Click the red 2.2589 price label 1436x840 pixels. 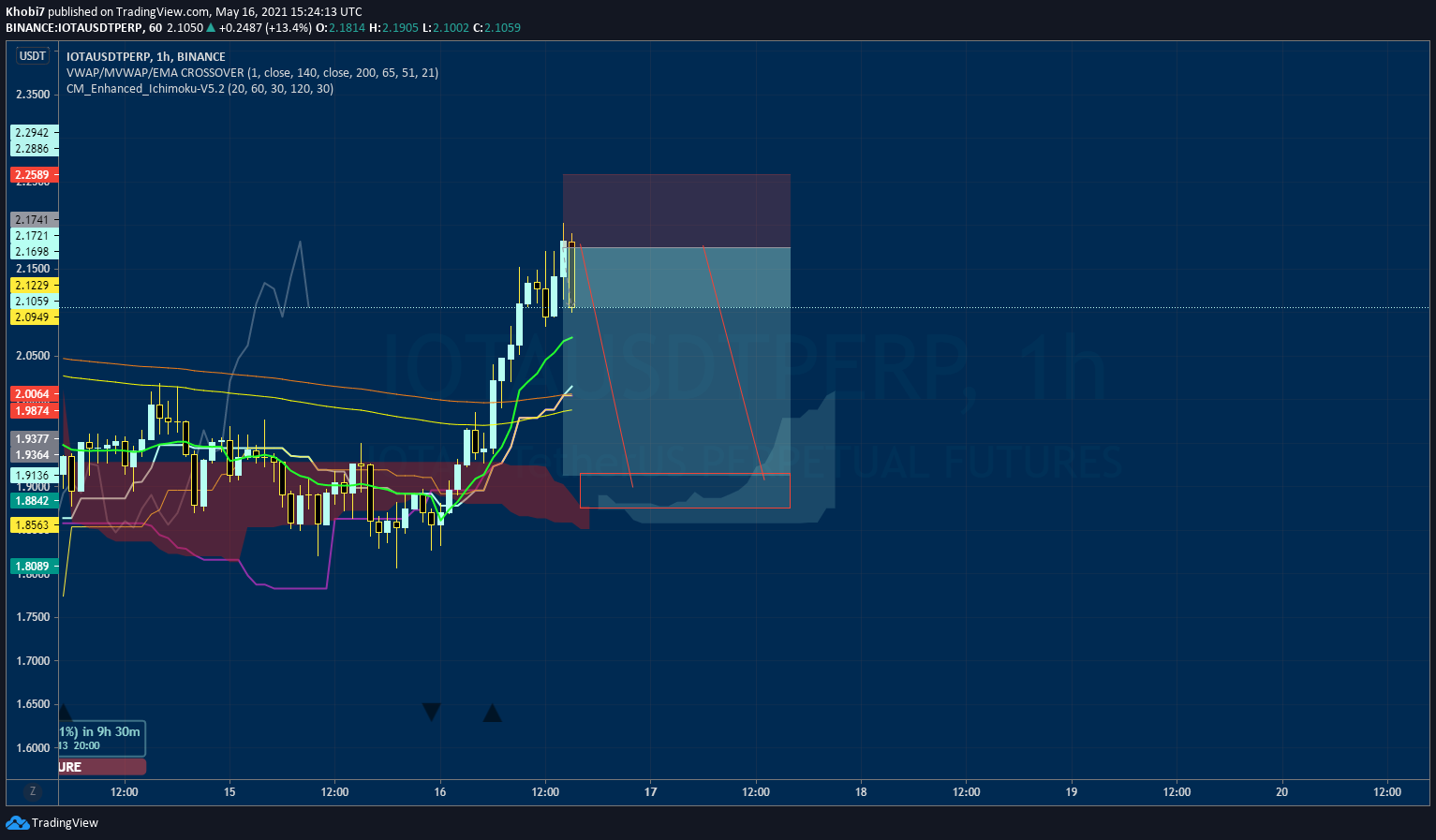point(34,174)
